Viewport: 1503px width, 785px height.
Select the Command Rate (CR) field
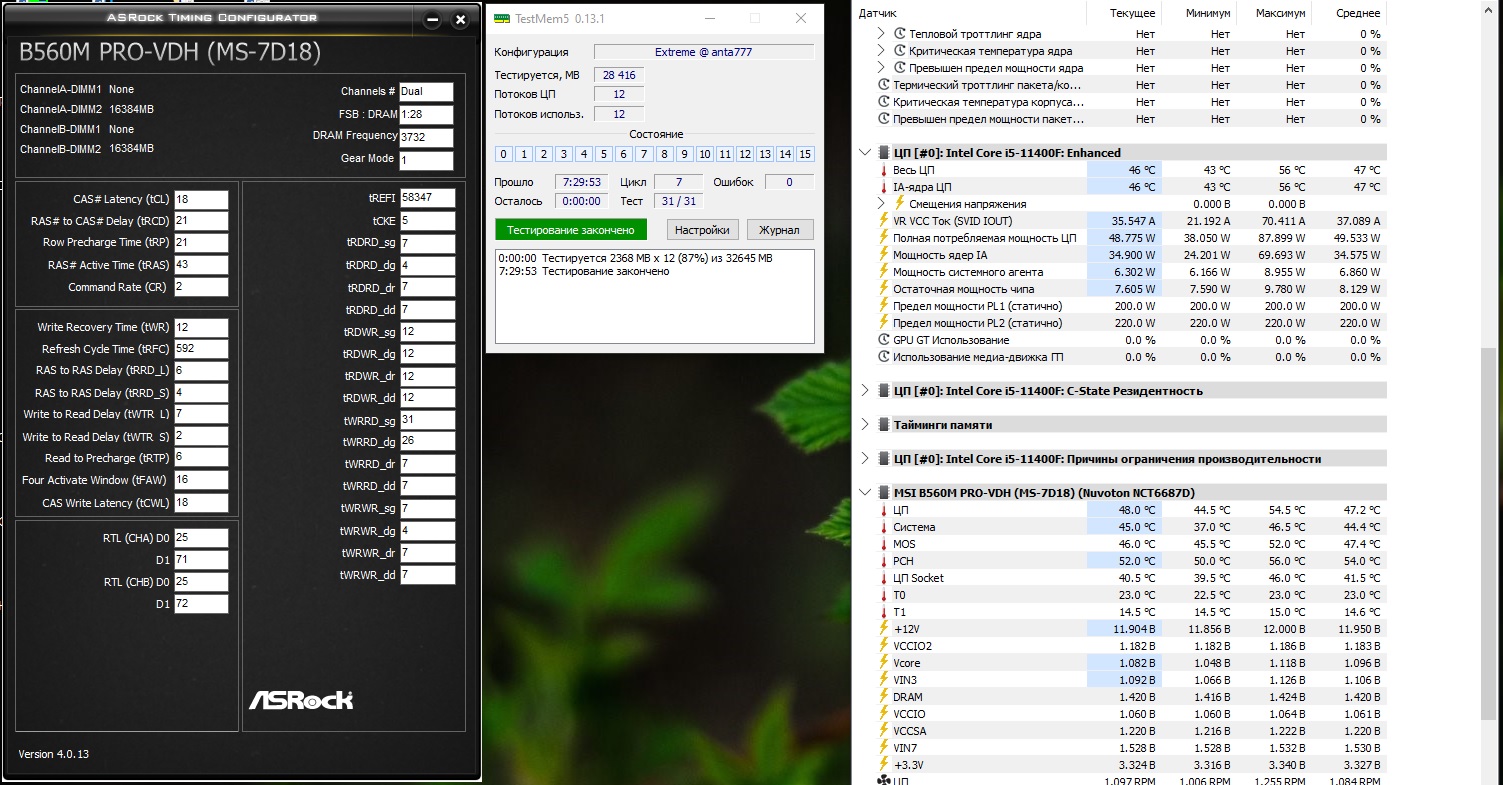[x=201, y=287]
